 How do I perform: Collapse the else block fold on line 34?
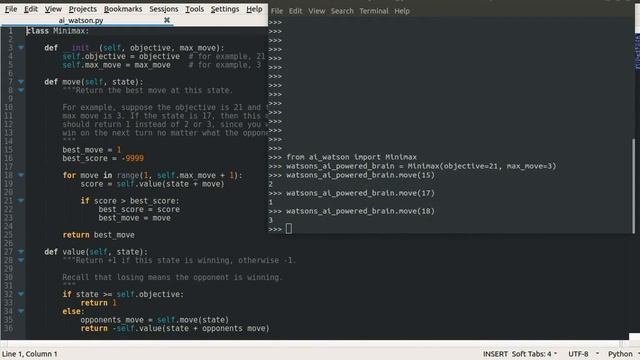[21, 311]
